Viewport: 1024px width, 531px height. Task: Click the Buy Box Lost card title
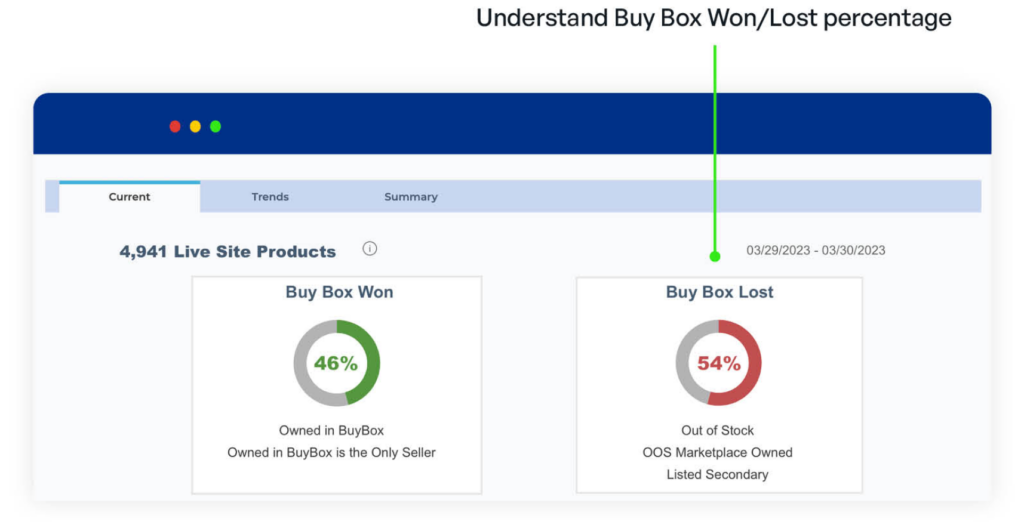[x=719, y=292]
